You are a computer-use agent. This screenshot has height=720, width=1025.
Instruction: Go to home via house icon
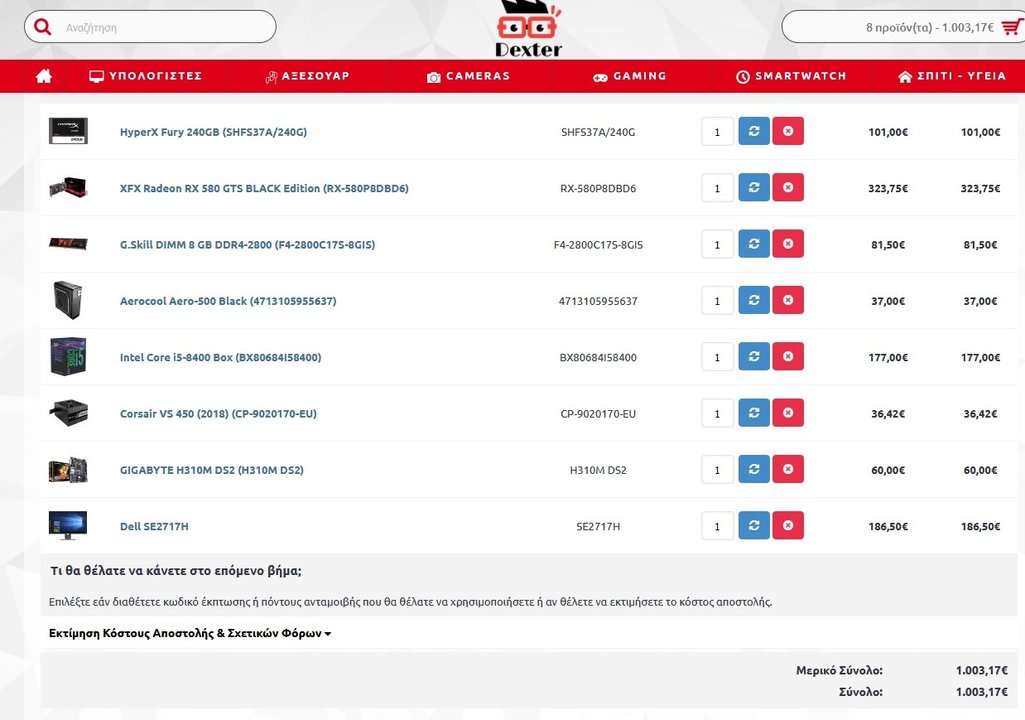coord(44,76)
